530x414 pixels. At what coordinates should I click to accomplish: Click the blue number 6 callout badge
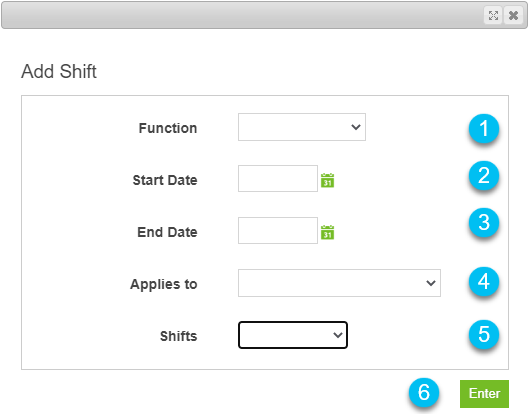tap(424, 393)
